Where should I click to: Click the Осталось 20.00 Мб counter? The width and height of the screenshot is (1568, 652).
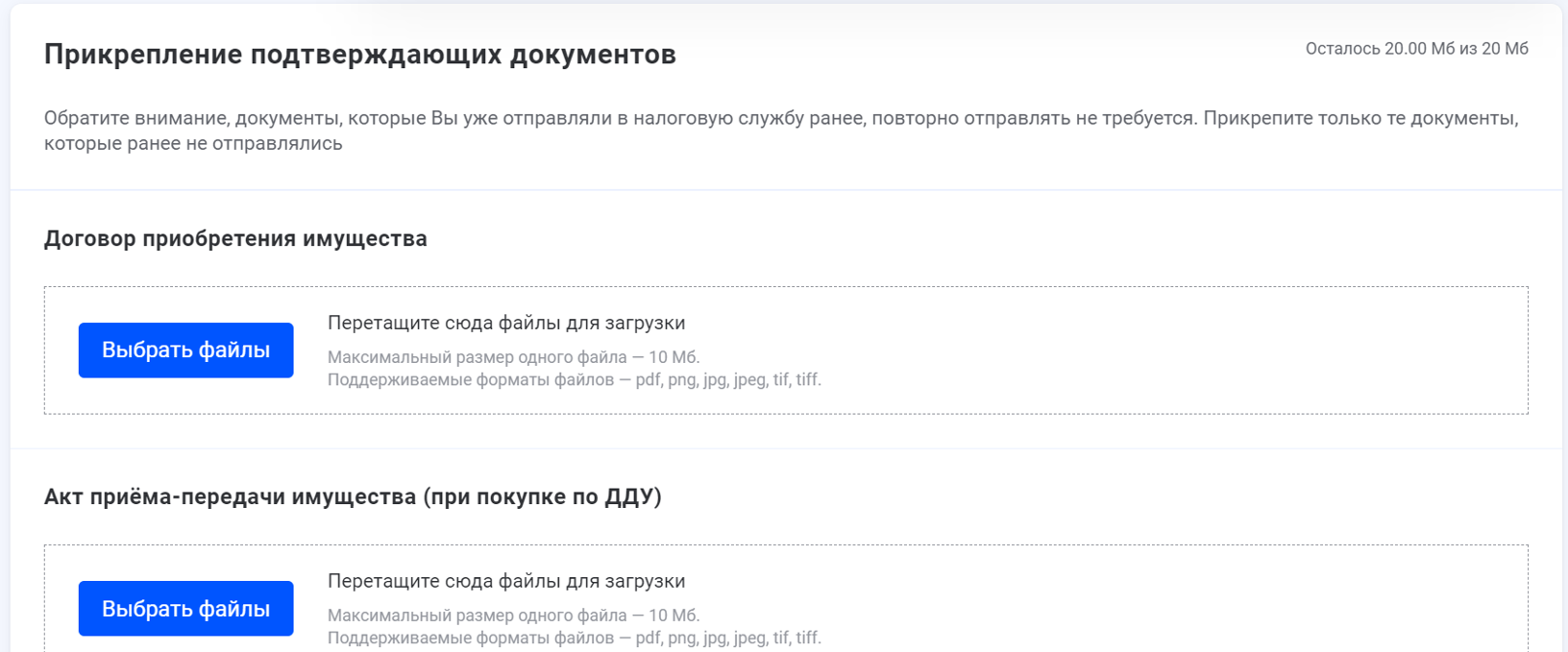point(1416,49)
